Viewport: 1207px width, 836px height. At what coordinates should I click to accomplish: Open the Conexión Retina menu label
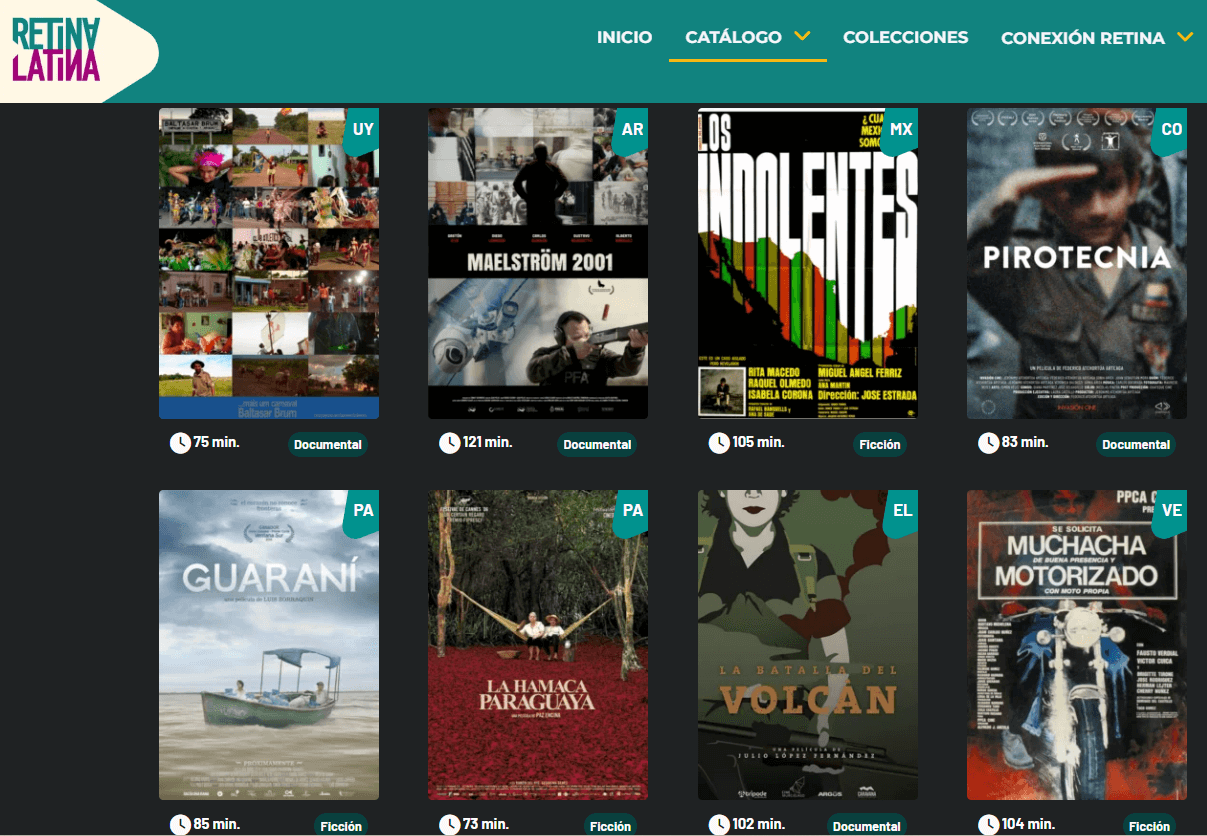point(1082,38)
